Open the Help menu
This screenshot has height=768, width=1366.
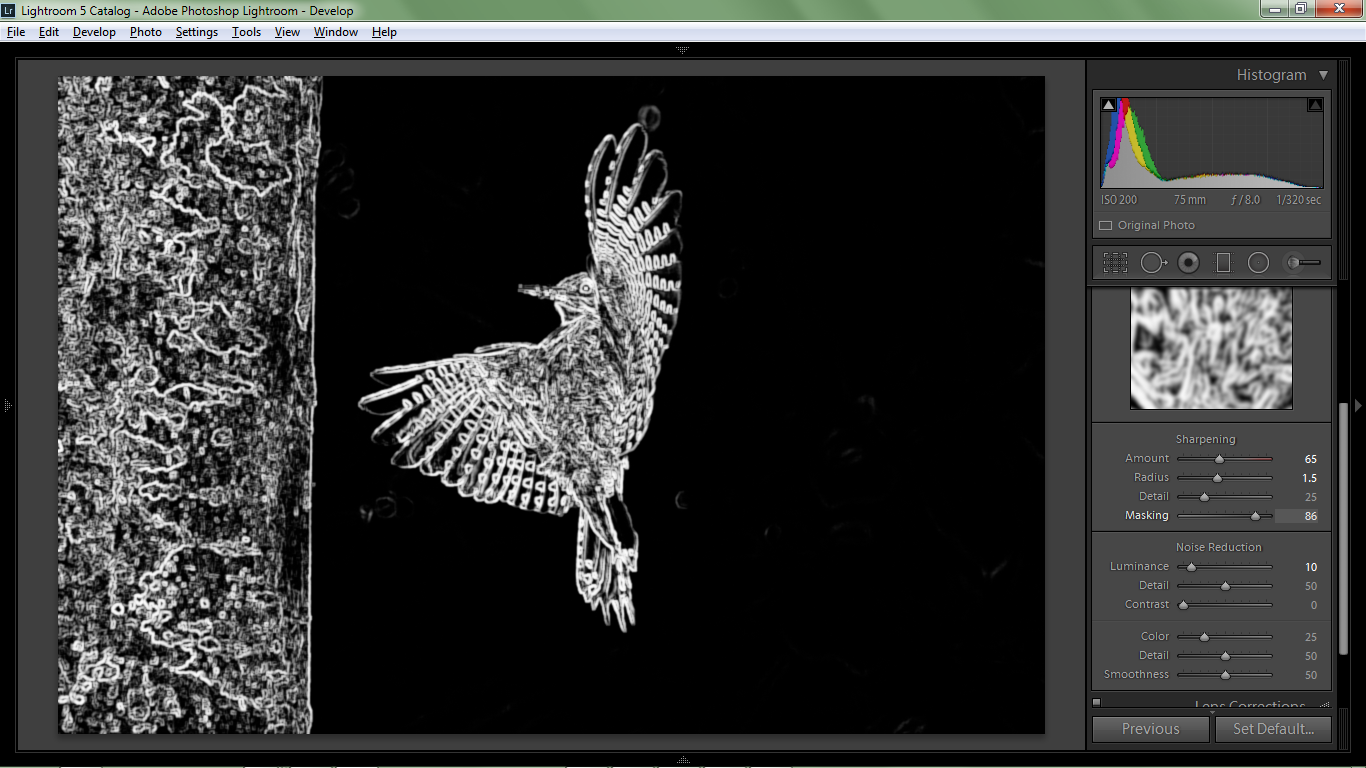384,32
